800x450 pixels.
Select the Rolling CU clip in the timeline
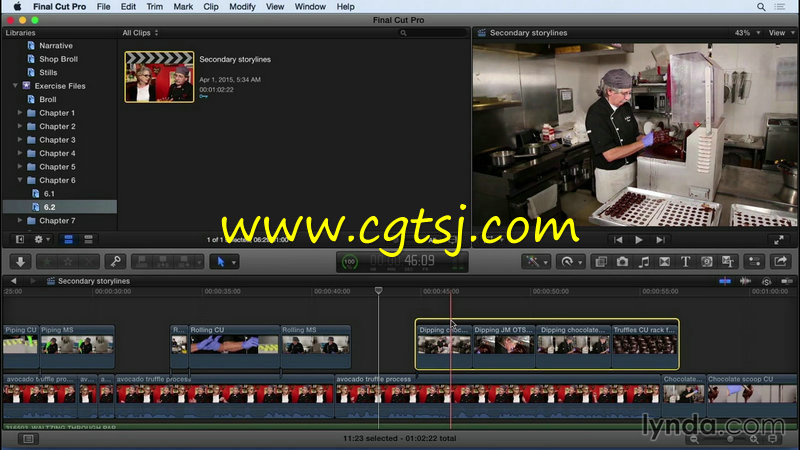[x=234, y=345]
